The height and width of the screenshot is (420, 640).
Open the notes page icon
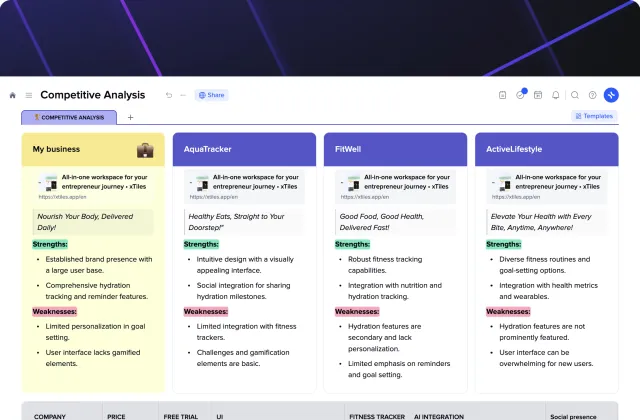tap(502, 95)
